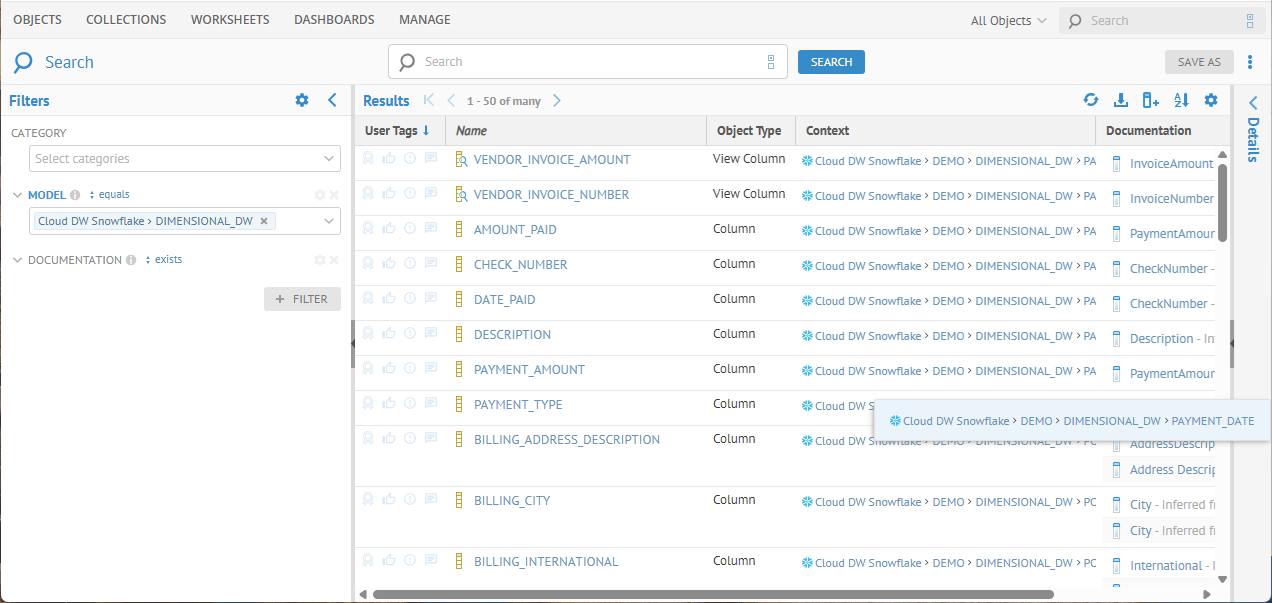Image resolution: width=1272 pixels, height=603 pixels.
Task: Open the DASHBOARDS menu
Action: coord(334,20)
